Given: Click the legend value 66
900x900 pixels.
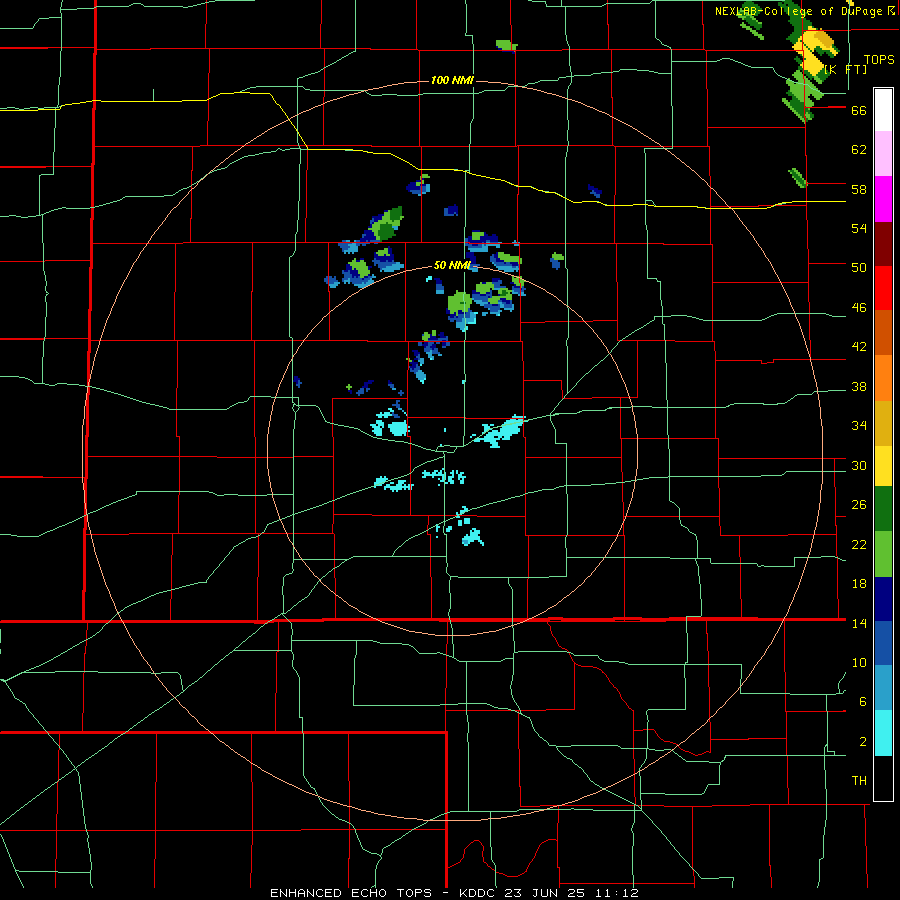Looking at the screenshot, I should click(859, 111).
